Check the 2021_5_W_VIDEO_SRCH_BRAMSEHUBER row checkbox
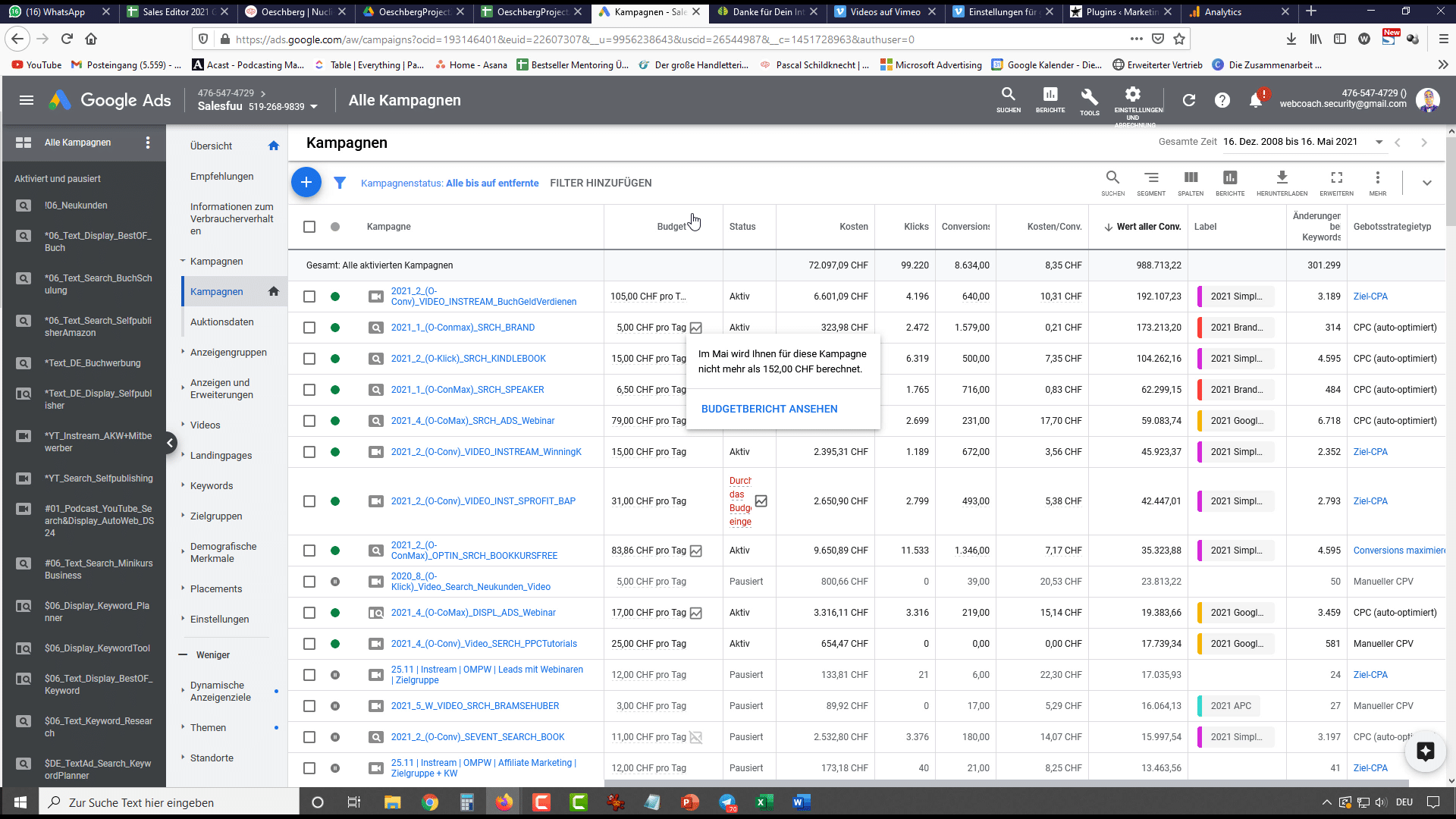1456x819 pixels. point(309,706)
